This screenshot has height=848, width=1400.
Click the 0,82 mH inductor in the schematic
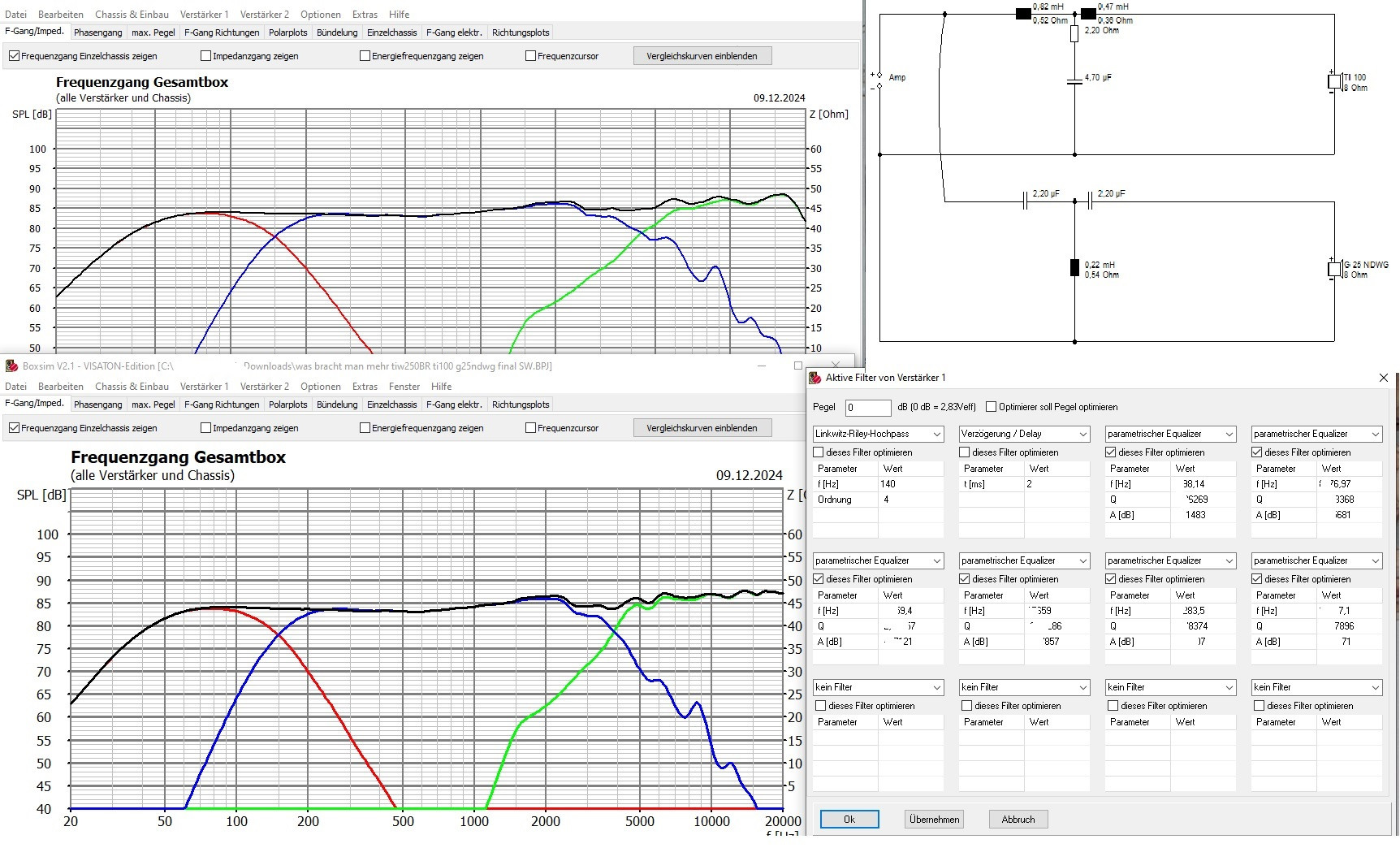click(1023, 15)
